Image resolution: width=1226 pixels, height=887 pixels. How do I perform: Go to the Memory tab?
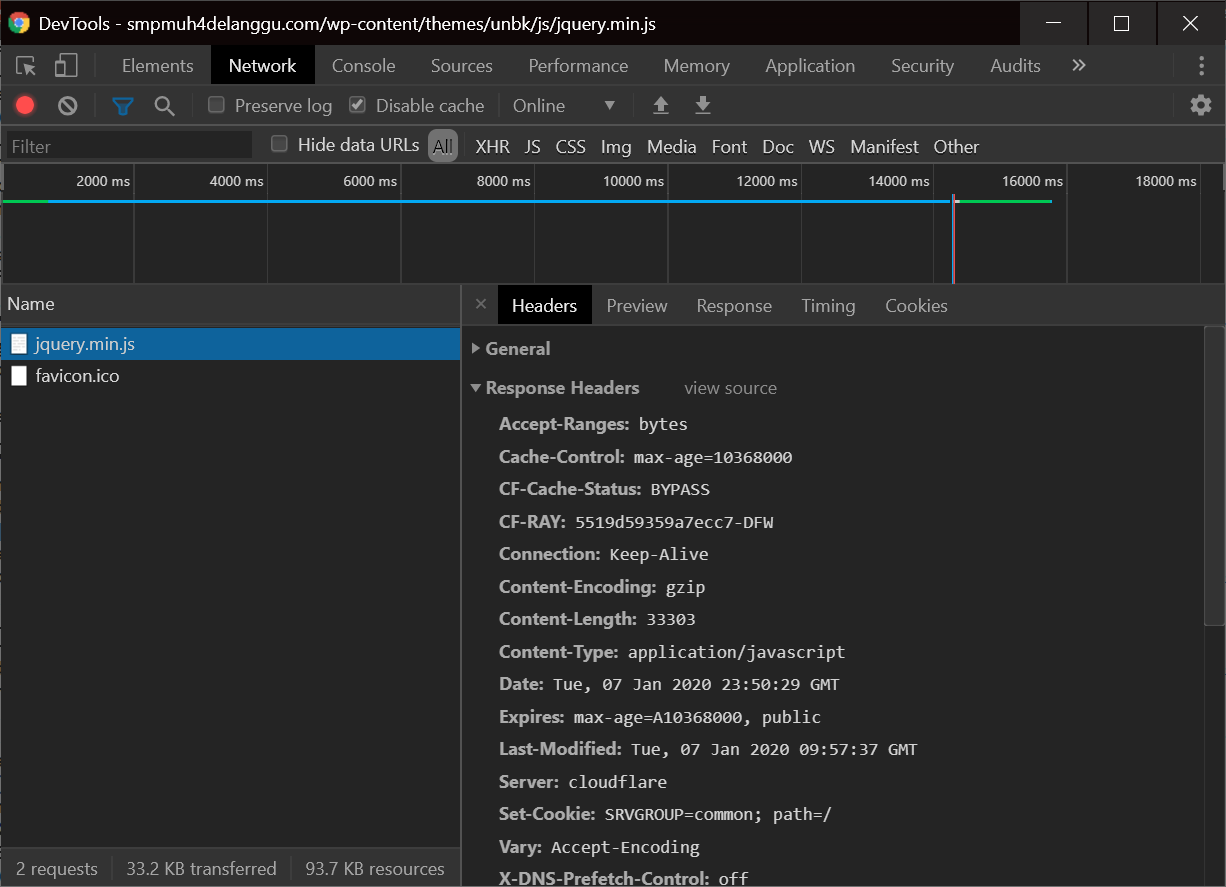pyautogui.click(x=697, y=66)
